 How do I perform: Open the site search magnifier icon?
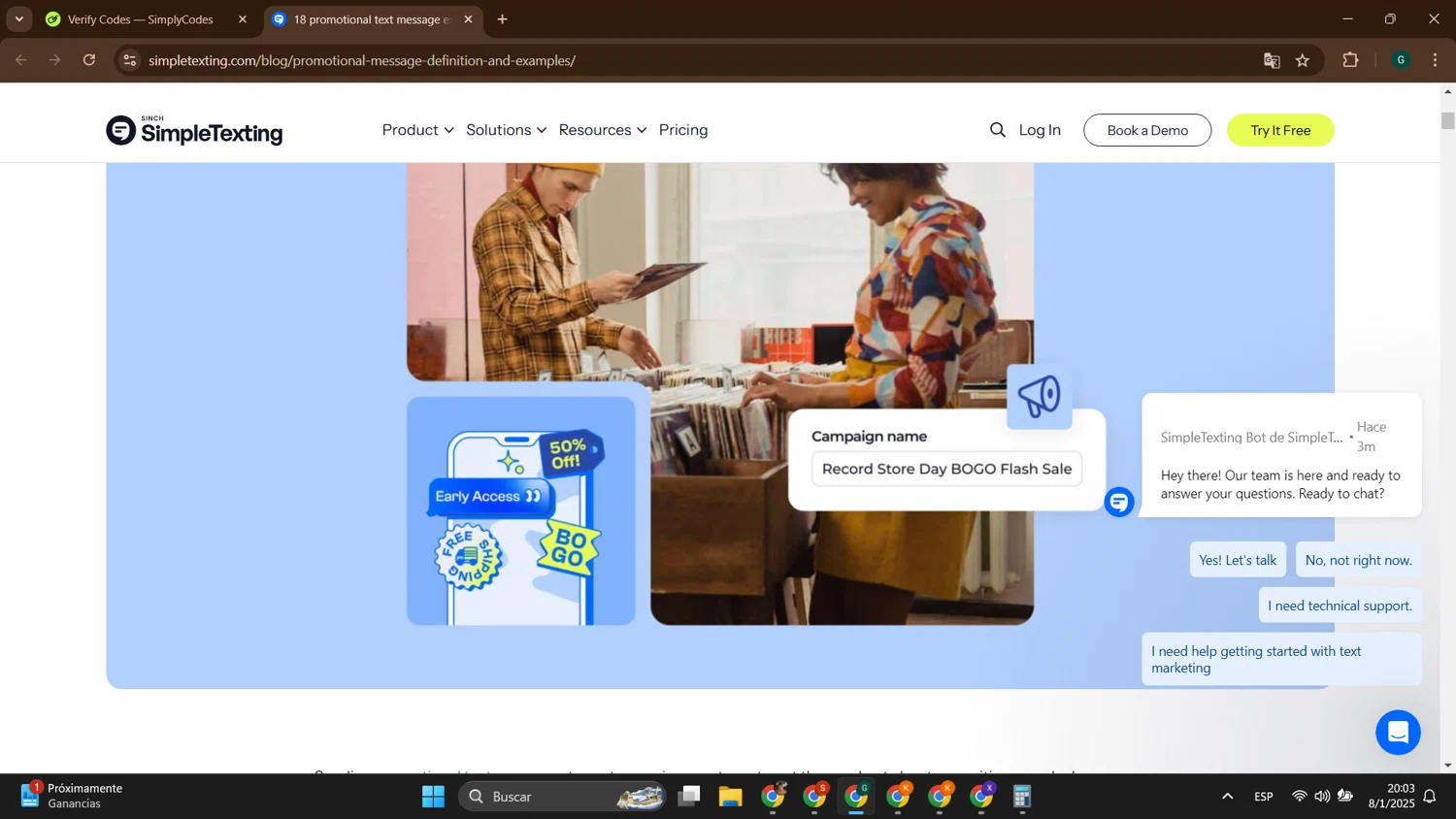tap(997, 130)
